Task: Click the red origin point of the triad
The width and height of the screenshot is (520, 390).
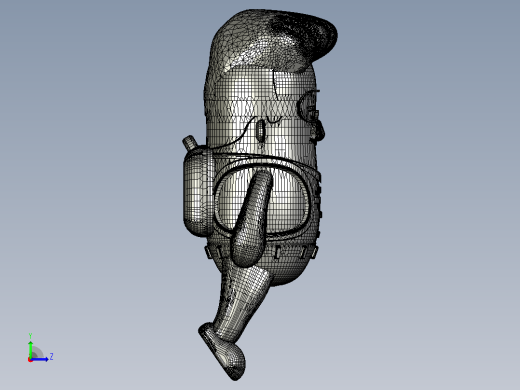Action: (x=30, y=360)
